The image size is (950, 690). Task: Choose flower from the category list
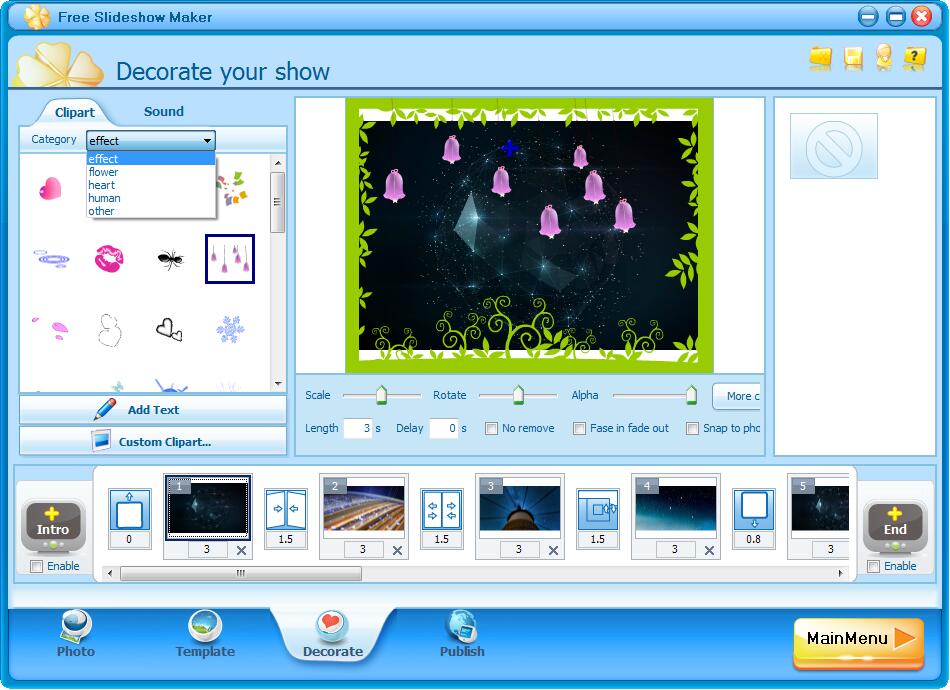point(105,172)
